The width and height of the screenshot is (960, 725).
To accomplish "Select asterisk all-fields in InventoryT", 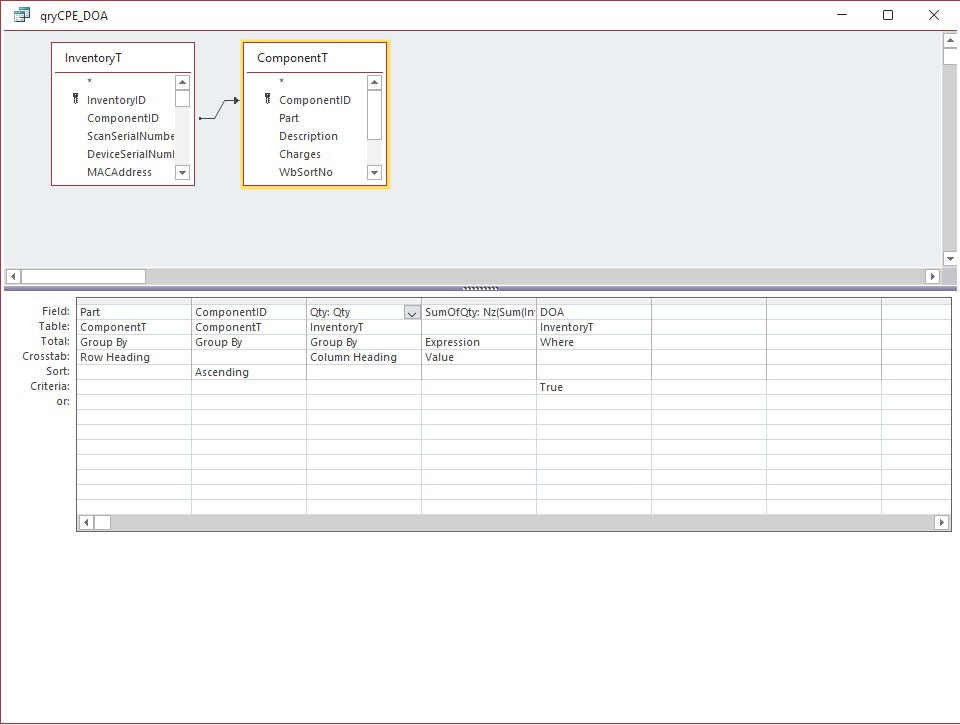I will pos(89,81).
